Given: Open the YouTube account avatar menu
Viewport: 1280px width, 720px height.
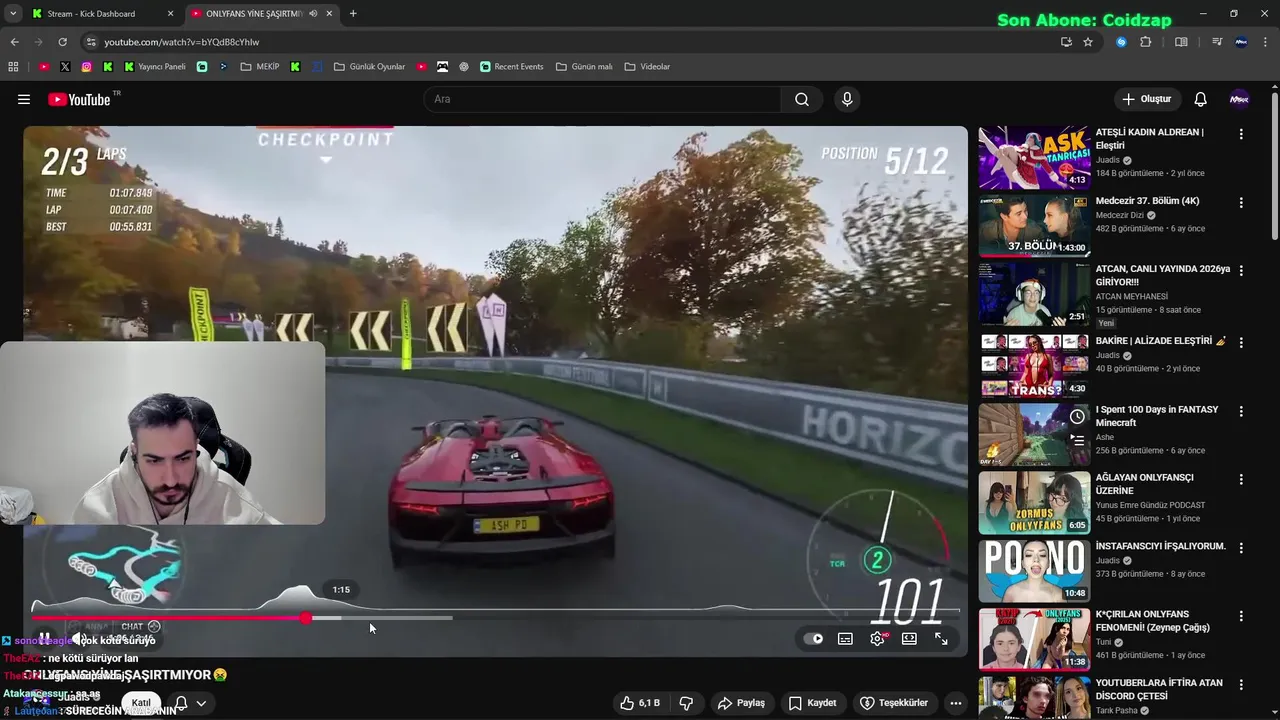Looking at the screenshot, I should 1239,99.
